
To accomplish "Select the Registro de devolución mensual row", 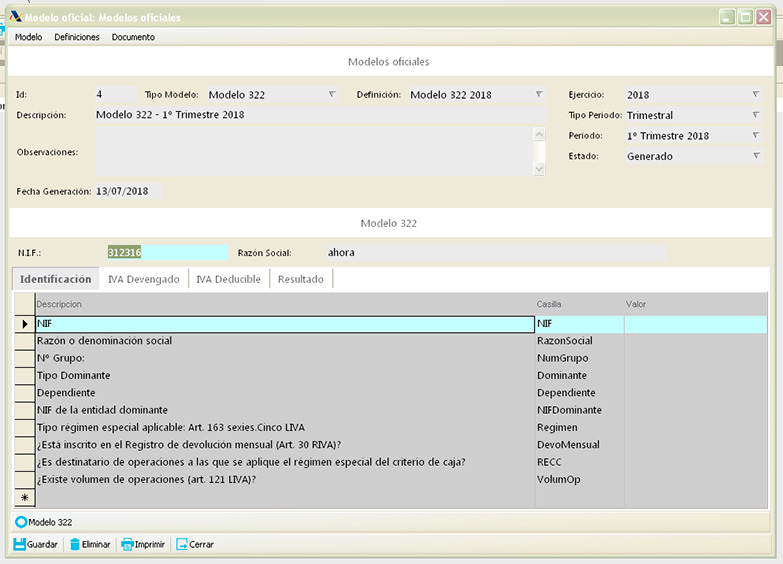I will [x=391, y=445].
